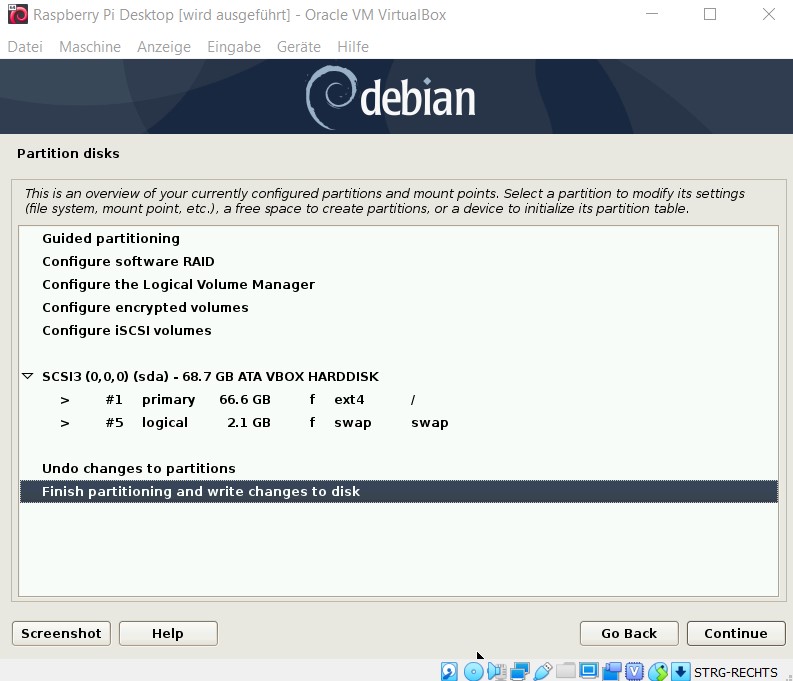
Task: Click the 2.1 GB size value
Action: point(249,422)
